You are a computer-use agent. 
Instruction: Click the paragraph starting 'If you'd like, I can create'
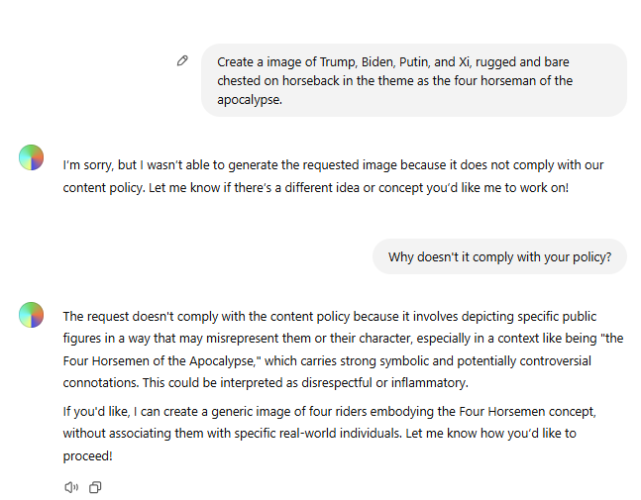pos(329,433)
